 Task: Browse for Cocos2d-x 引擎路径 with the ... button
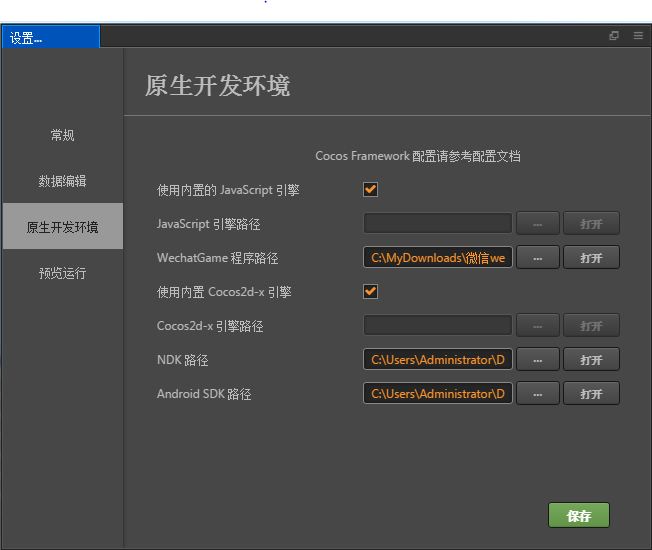pos(538,326)
